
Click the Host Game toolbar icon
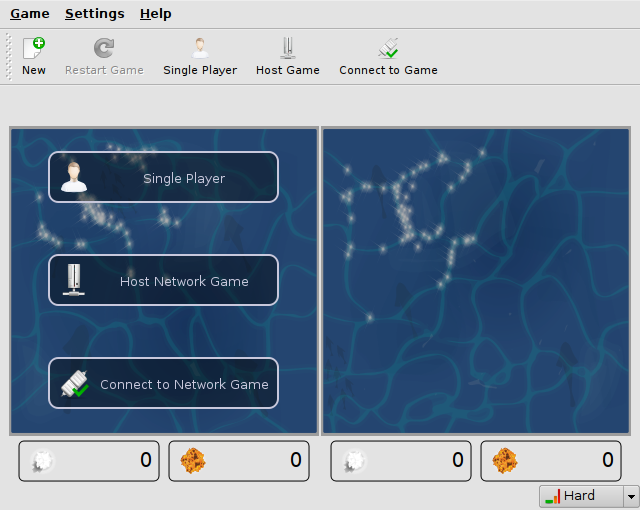288,48
